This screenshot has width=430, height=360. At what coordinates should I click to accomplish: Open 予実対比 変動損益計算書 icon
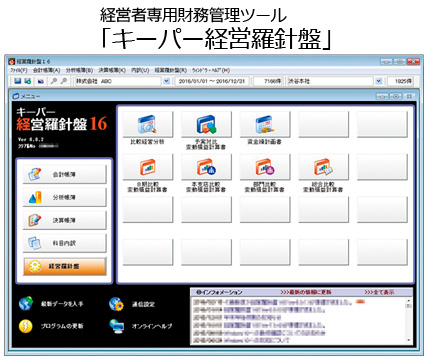pos(206,124)
